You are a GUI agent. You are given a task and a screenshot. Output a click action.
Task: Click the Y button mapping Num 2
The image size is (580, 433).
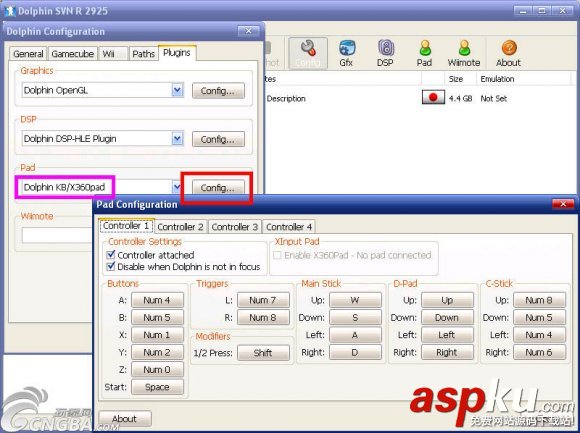coord(157,352)
